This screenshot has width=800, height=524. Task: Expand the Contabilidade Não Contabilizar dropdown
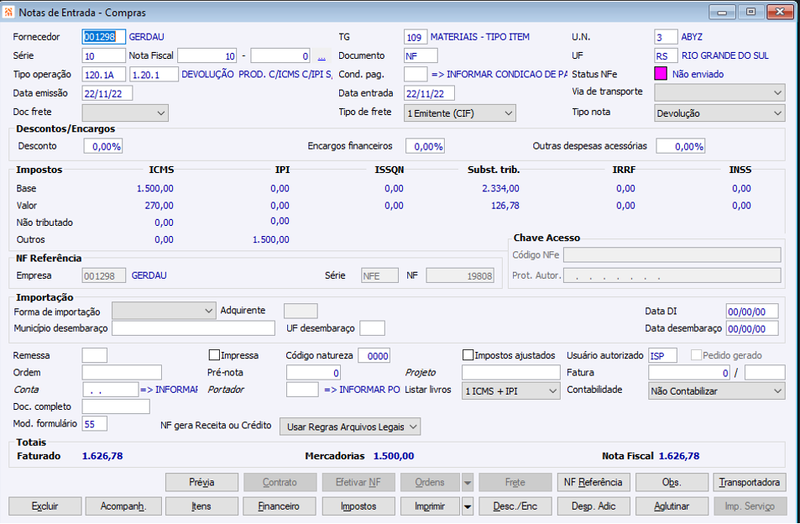[716, 391]
